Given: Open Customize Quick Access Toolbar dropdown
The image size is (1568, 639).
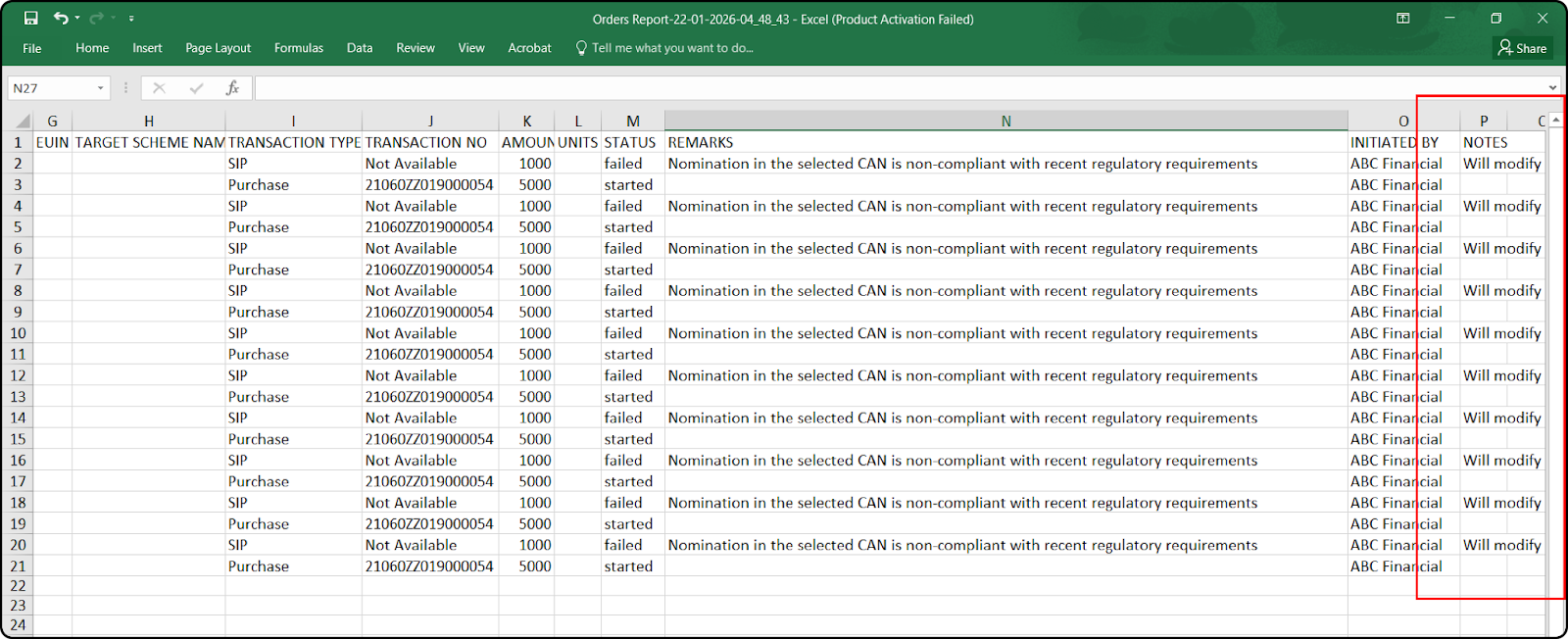Looking at the screenshot, I should pos(131,19).
